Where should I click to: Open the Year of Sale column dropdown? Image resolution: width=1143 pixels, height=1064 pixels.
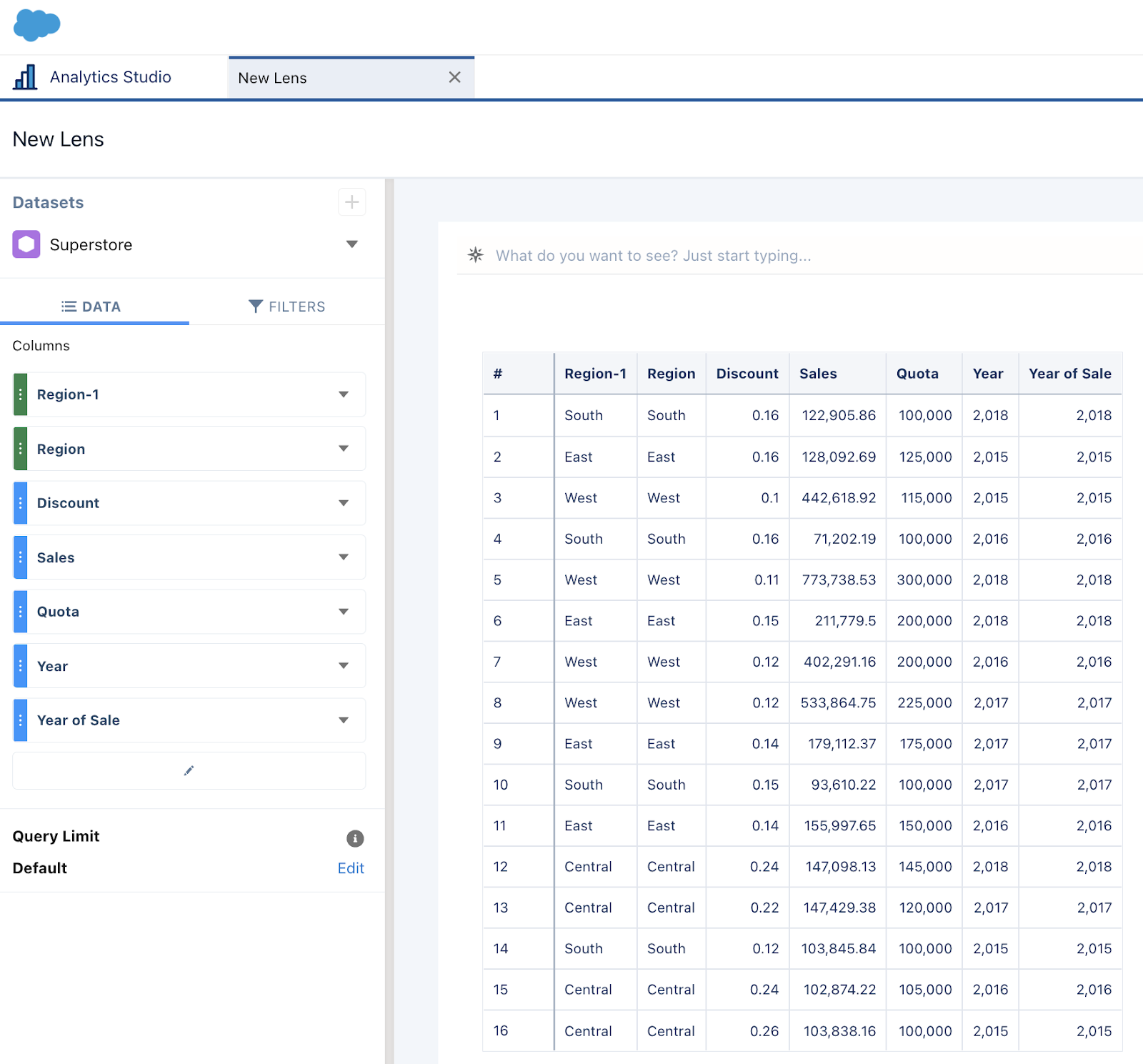[x=344, y=720]
